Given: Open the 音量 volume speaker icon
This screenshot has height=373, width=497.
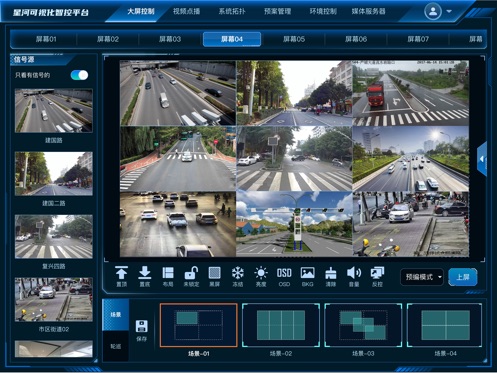Looking at the screenshot, I should pos(354,276).
